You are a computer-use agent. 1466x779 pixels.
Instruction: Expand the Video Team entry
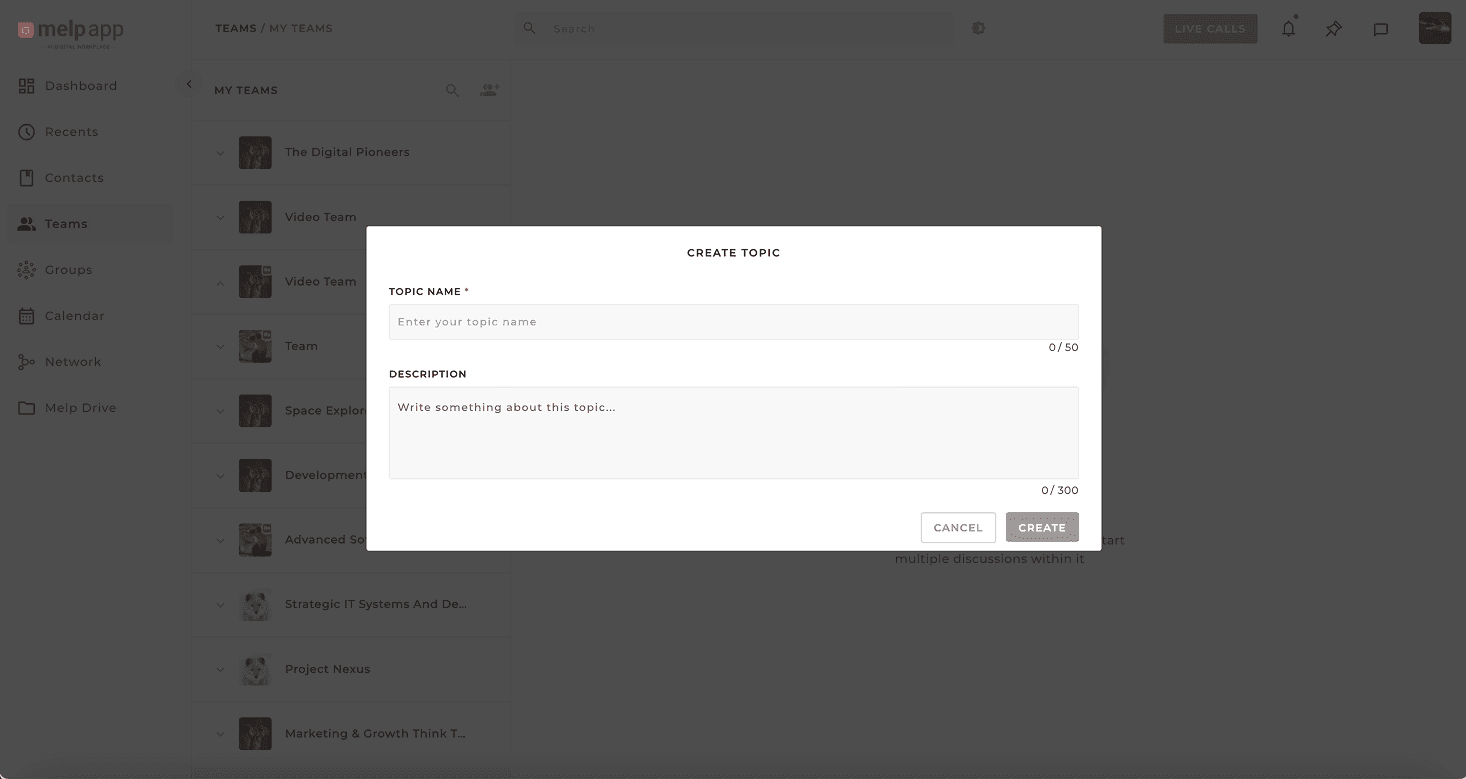(x=220, y=217)
